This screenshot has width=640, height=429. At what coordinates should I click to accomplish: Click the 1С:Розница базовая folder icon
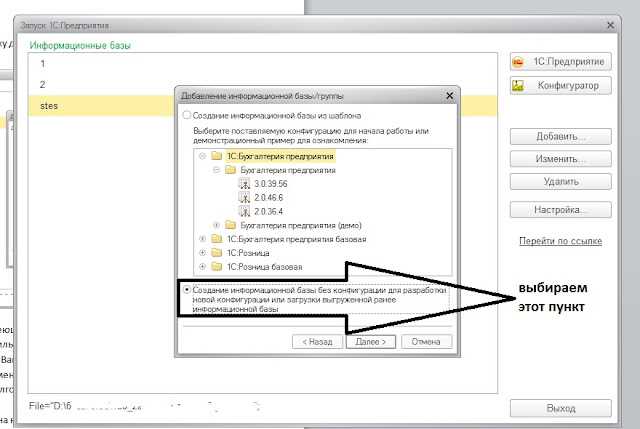coord(217,267)
